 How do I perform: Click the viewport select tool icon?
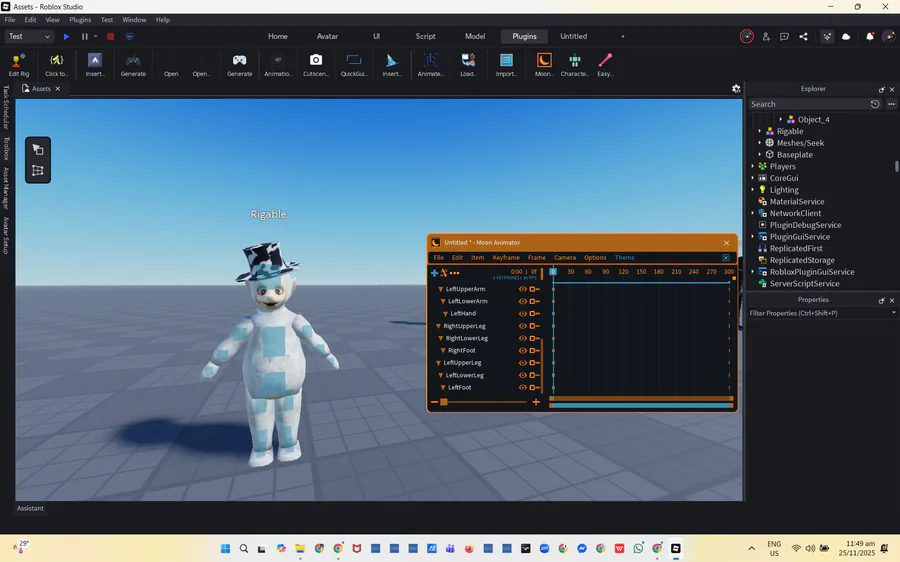(38, 150)
